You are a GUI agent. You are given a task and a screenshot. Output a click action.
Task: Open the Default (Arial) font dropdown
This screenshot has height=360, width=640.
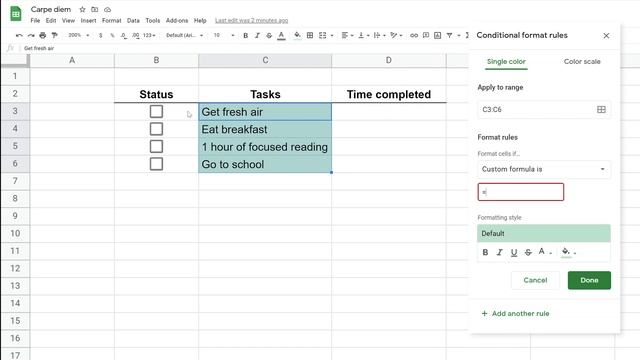tap(184, 36)
